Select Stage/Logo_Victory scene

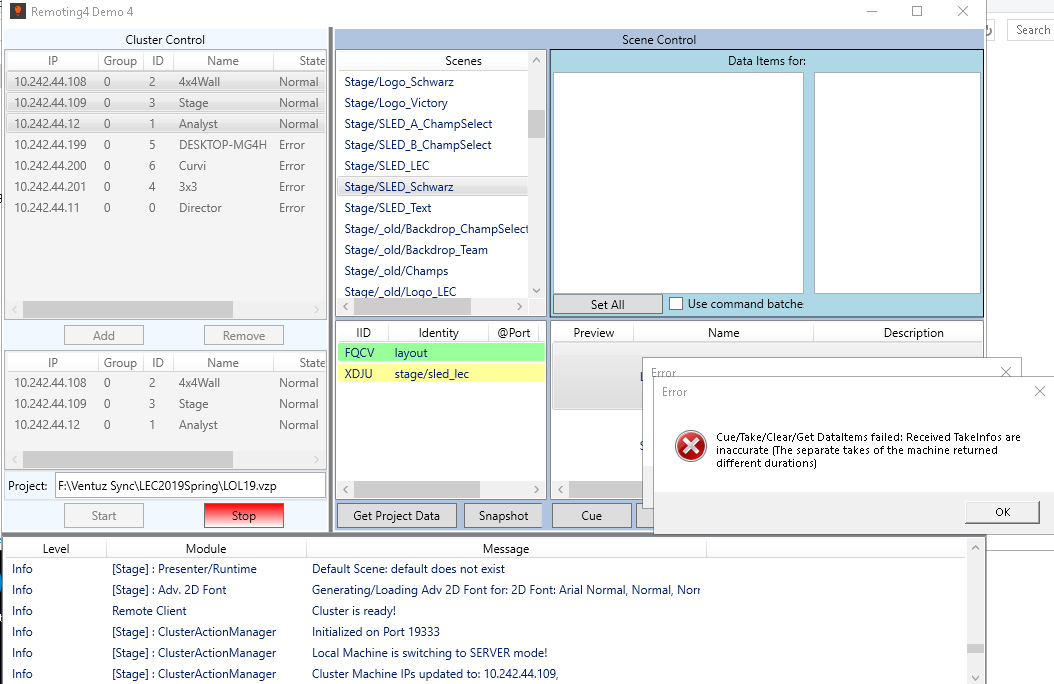click(x=396, y=103)
